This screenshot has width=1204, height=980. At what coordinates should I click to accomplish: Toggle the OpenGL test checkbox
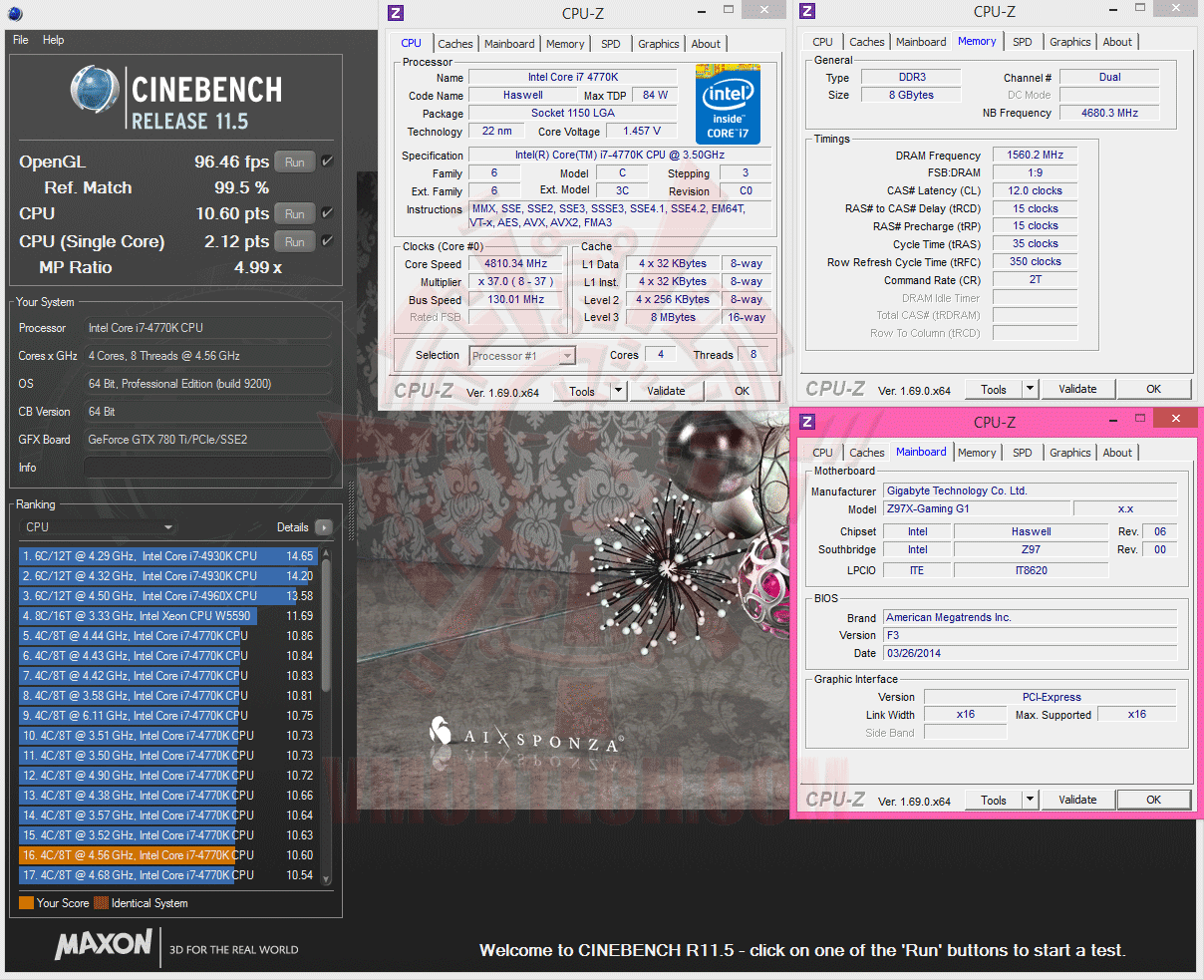tap(327, 162)
